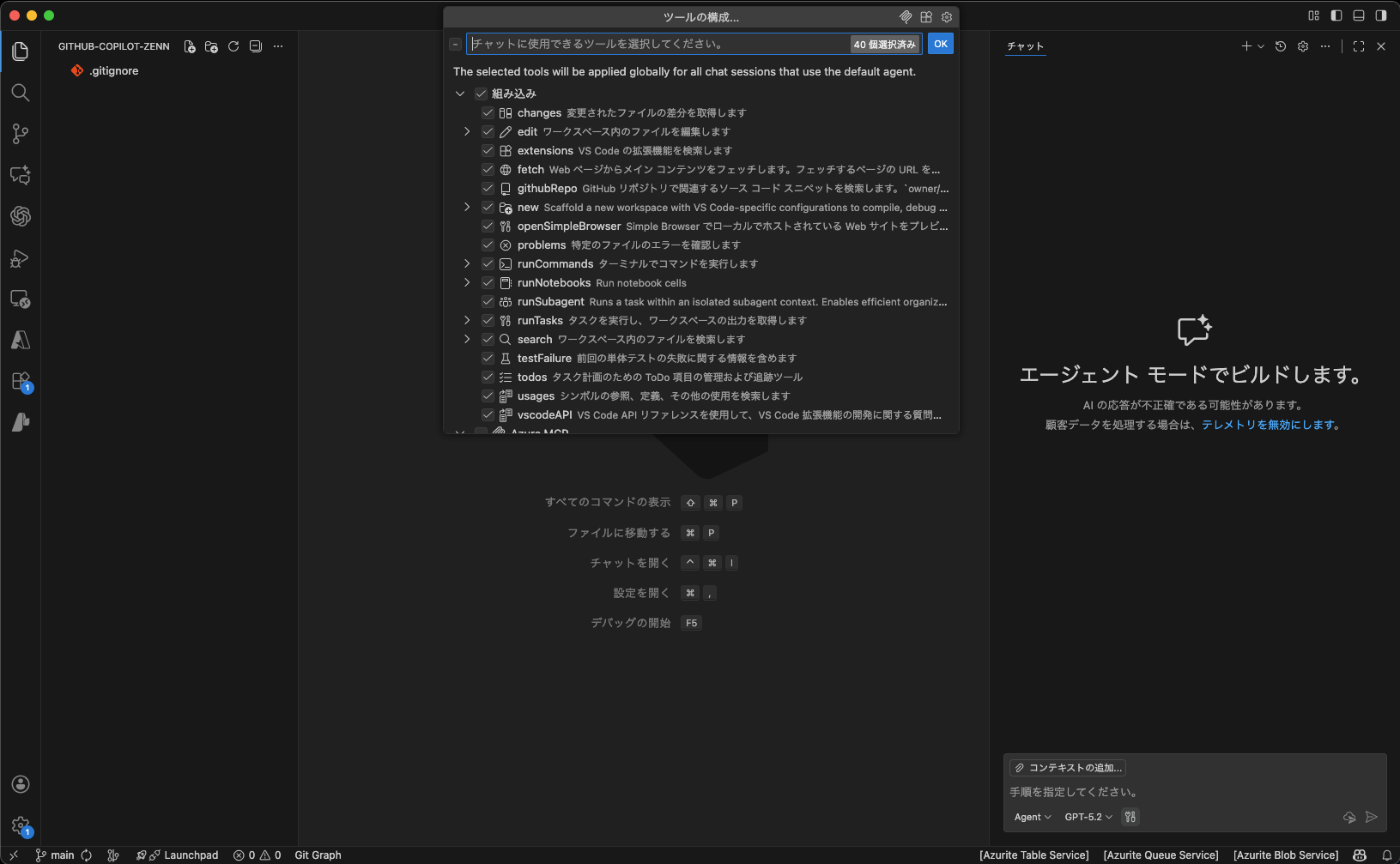The width and height of the screenshot is (1400, 864).
Task: Open the Chat view in activity bar
Action: coord(20,175)
